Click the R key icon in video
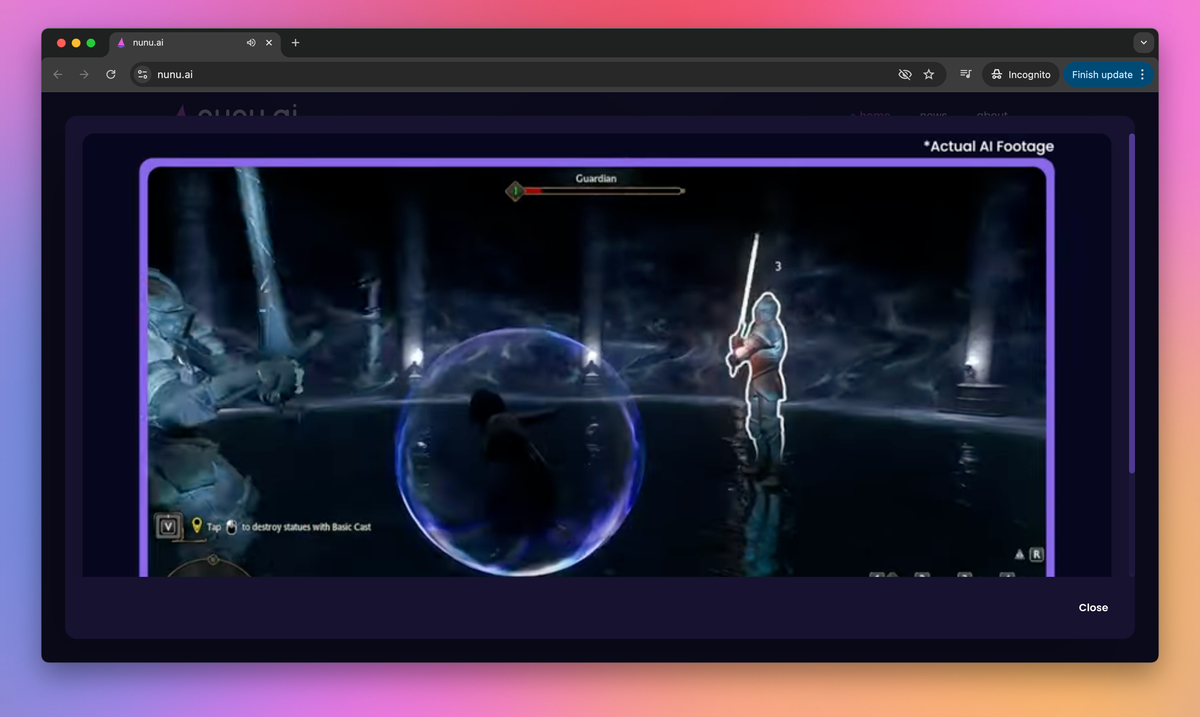This screenshot has width=1200, height=717. 1037,554
